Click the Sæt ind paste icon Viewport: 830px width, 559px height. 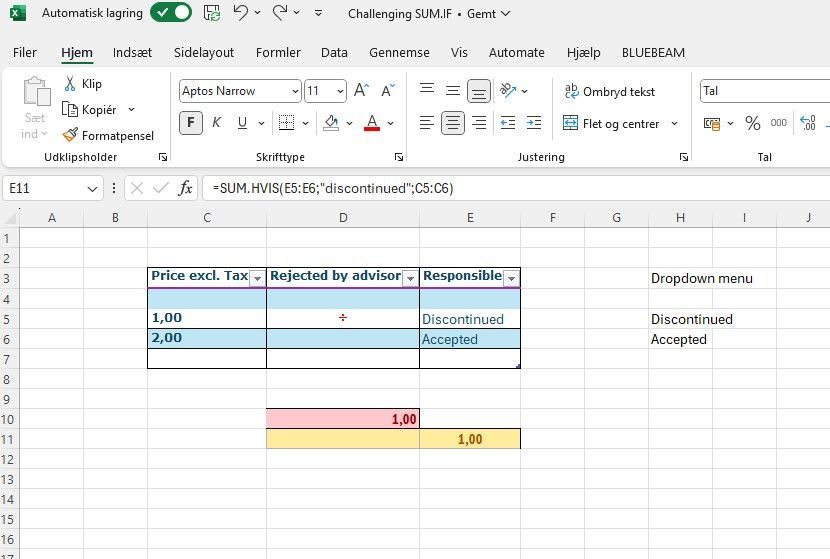[x=37, y=92]
